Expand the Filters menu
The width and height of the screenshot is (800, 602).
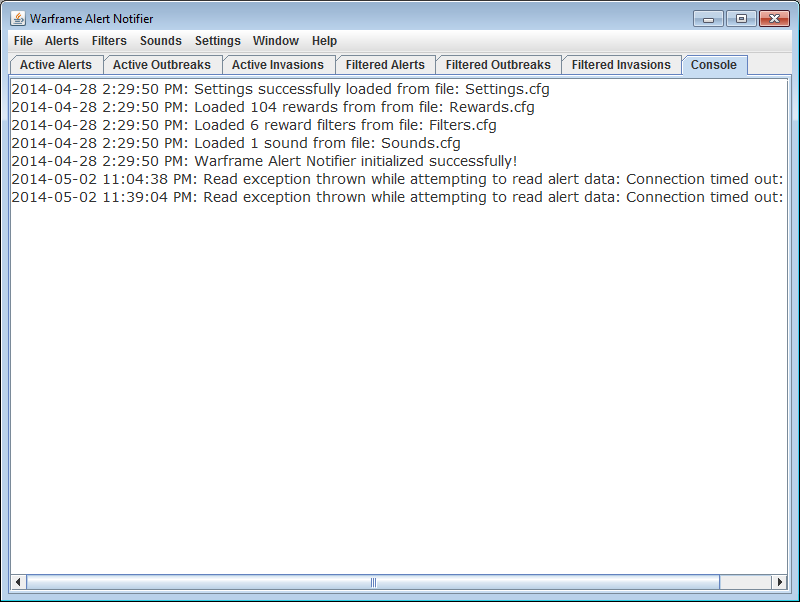pos(109,41)
